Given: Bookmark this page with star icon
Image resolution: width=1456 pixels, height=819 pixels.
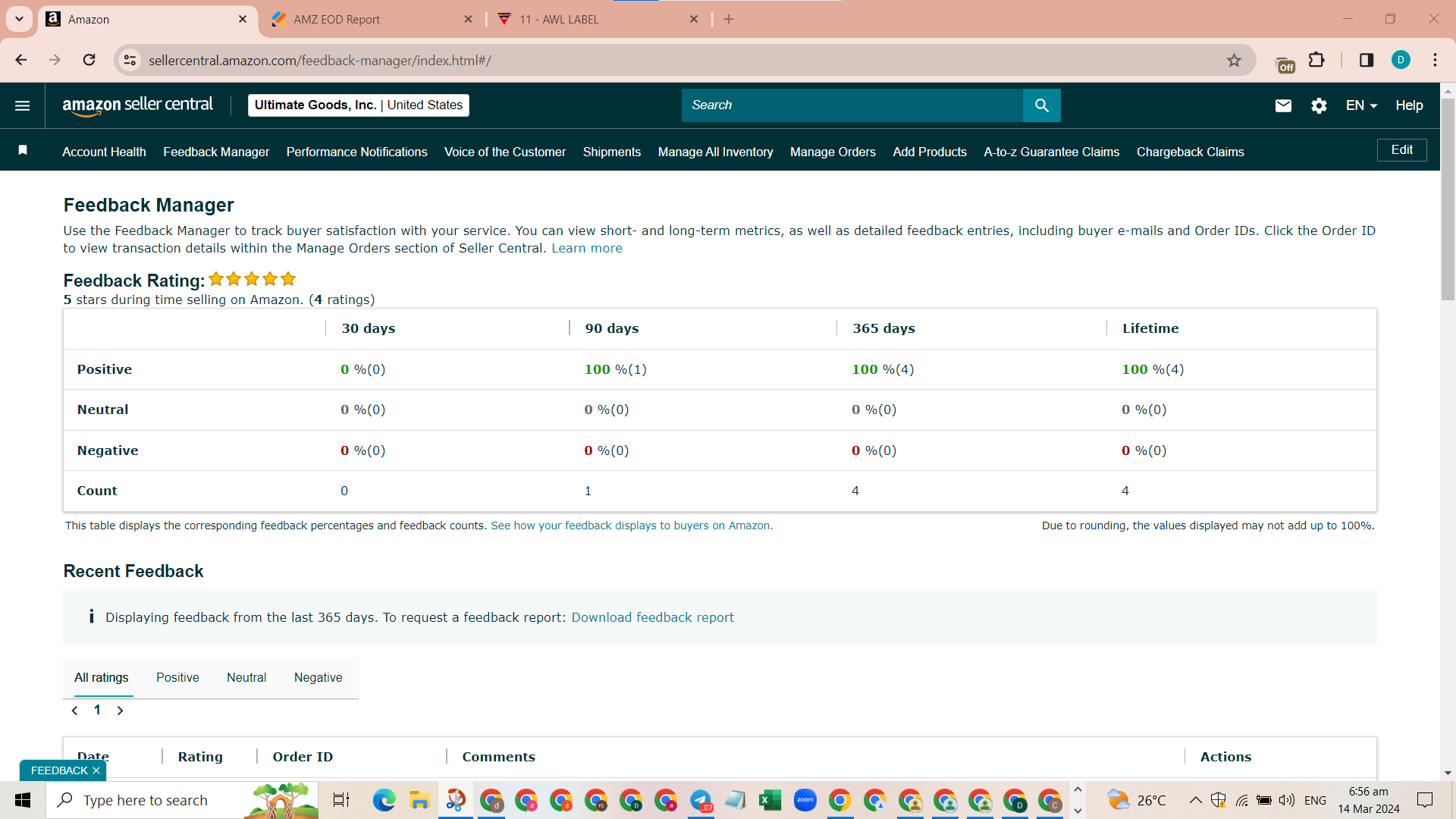Looking at the screenshot, I should pos(1234,60).
